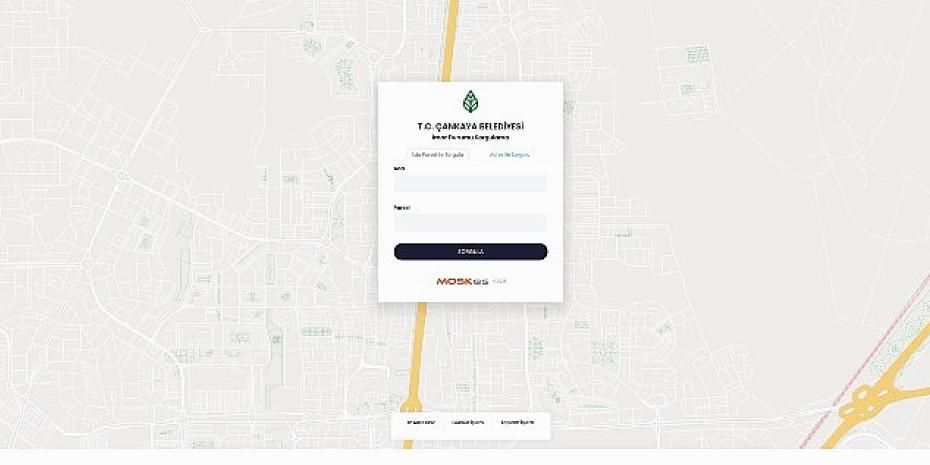Viewport: 930px width, 465px height.
Task: Click the T.C. Çankaya Belediyesi heading
Action: pyautogui.click(x=470, y=126)
